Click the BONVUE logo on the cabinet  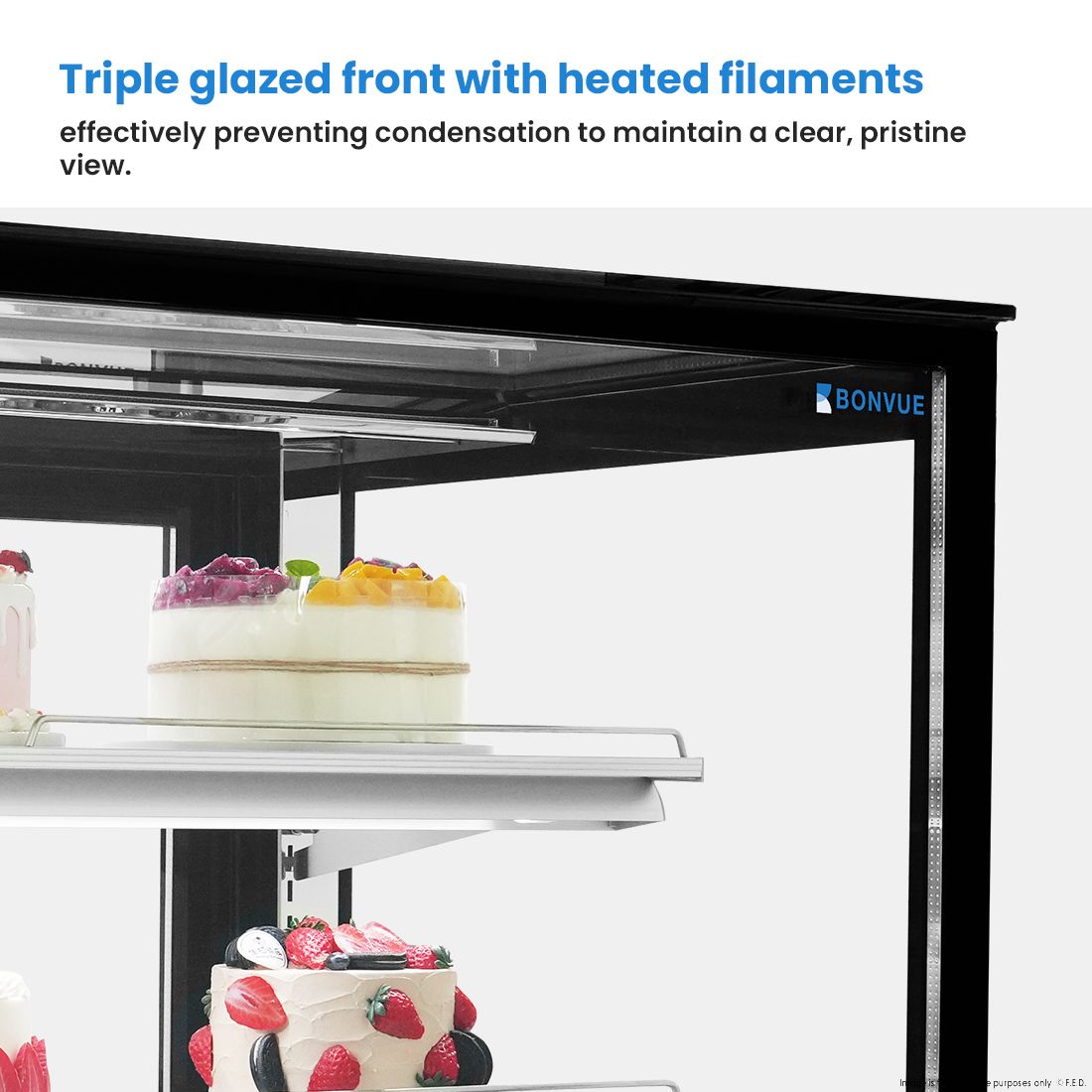coord(870,399)
